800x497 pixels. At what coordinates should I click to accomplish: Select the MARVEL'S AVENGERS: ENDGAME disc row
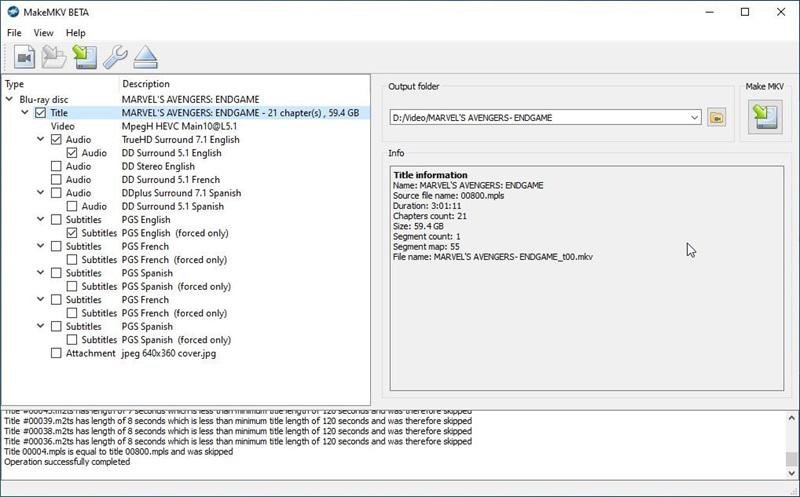[186, 100]
